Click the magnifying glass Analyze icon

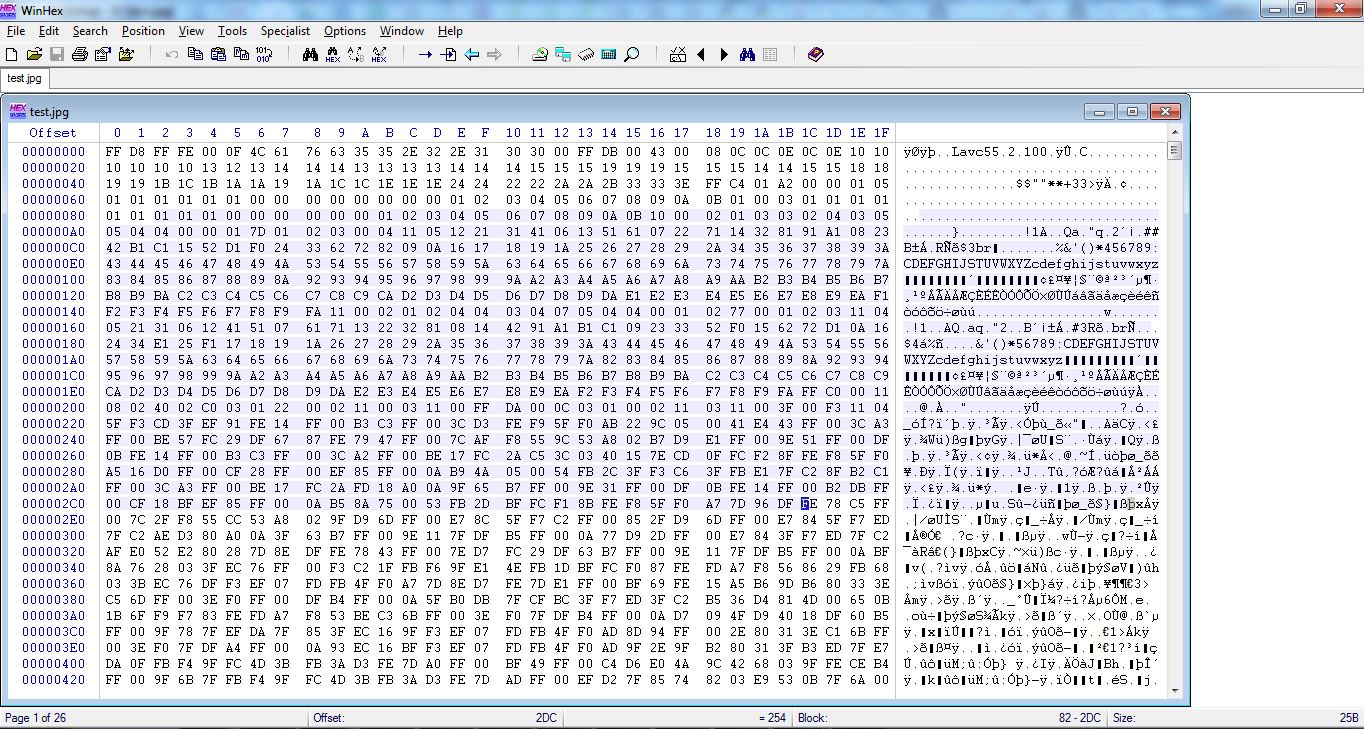[632, 54]
